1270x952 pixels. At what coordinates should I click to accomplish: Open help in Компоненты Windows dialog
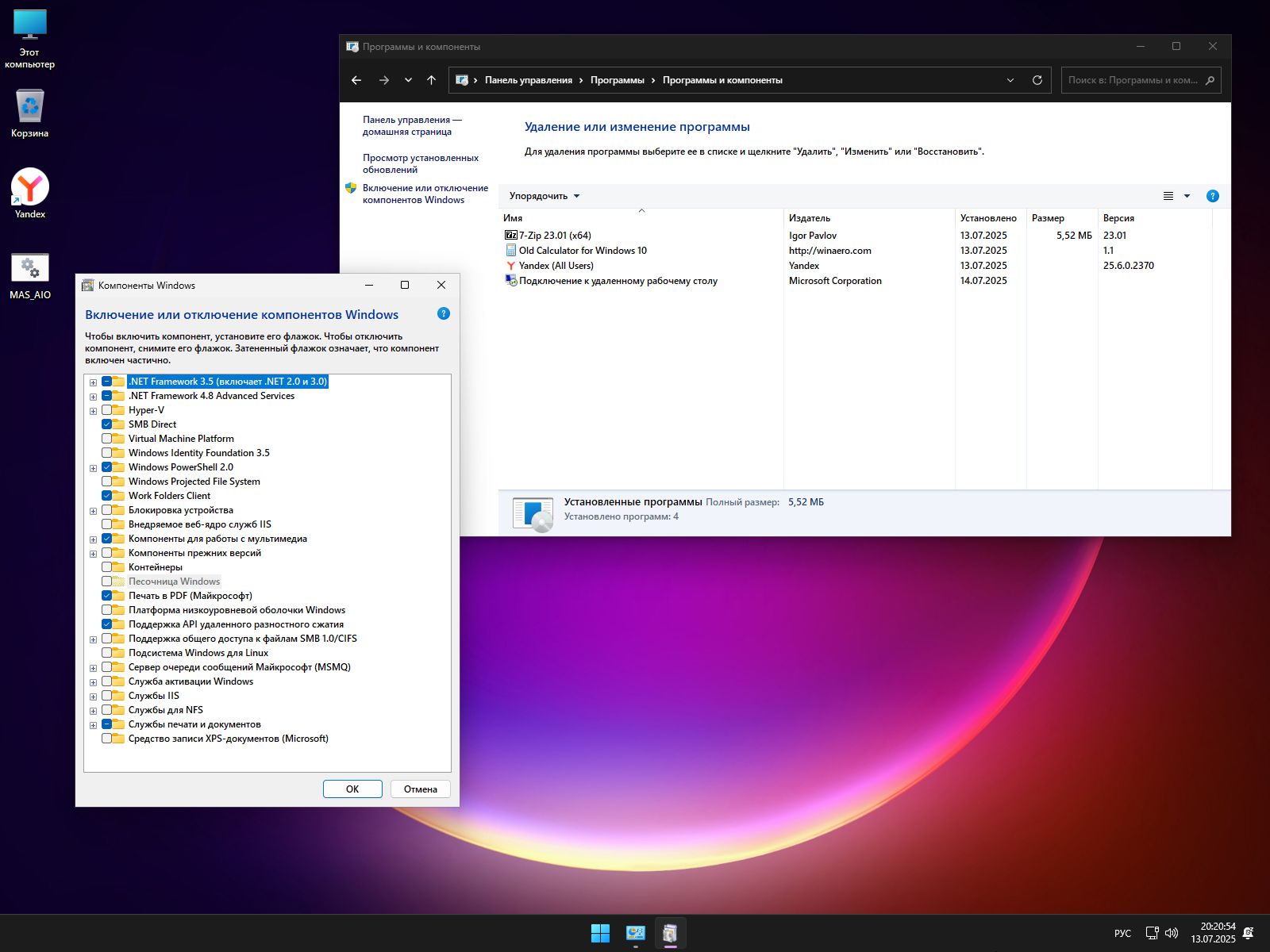(x=444, y=313)
